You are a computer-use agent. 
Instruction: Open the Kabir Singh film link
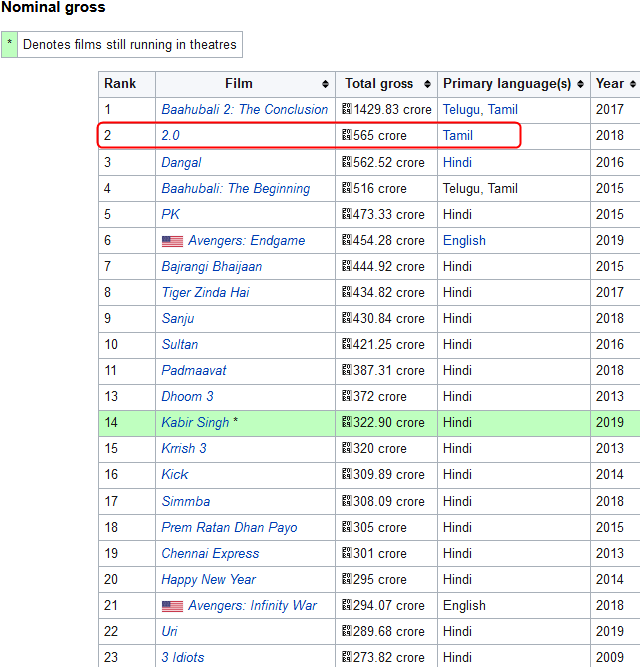(x=195, y=422)
